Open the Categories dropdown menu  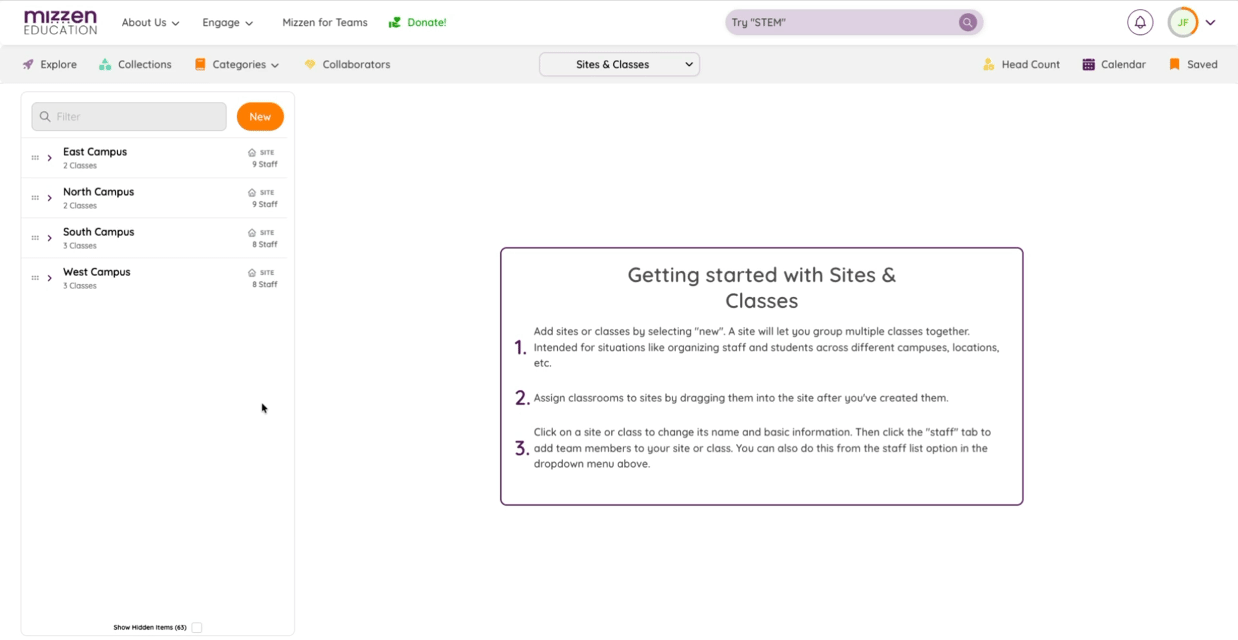tap(237, 65)
